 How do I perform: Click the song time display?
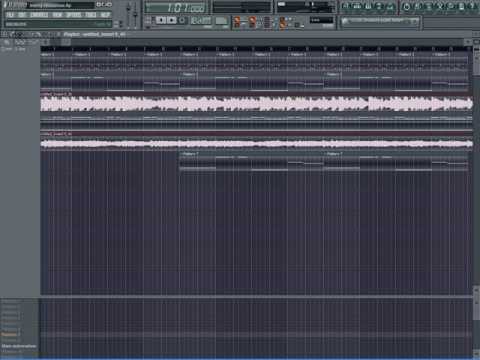click(177, 7)
